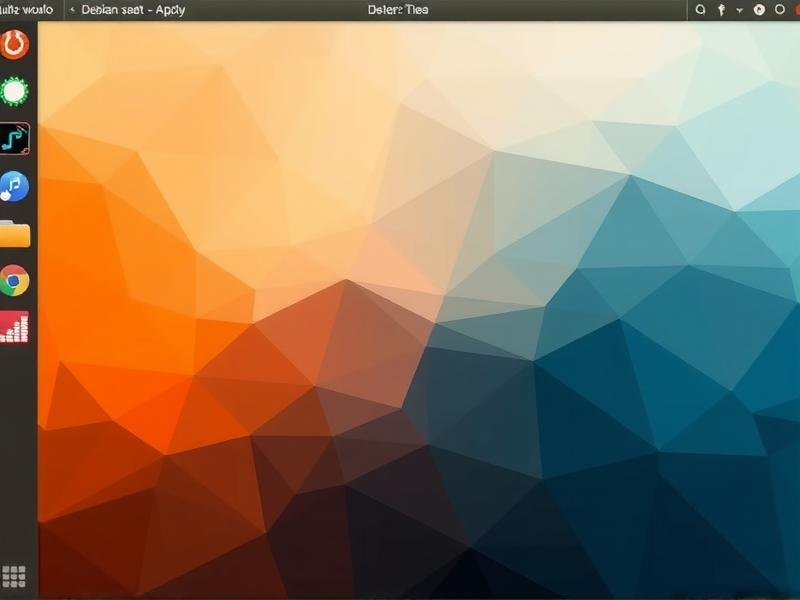
Task: Launch Google Chrome from the dock
Action: [x=15, y=281]
